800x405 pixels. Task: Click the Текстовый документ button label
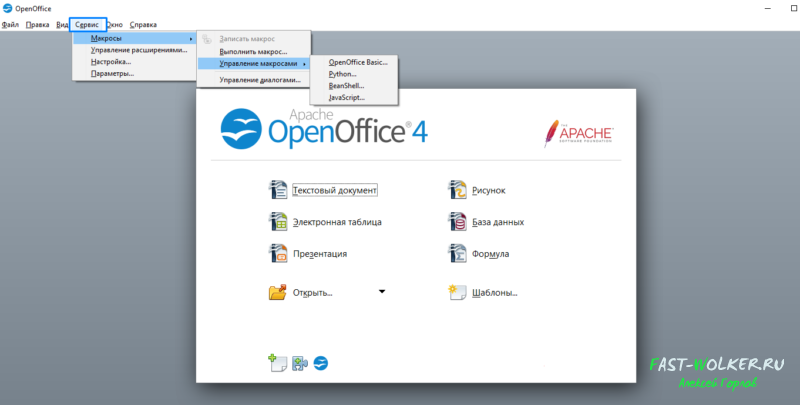tap(335, 190)
